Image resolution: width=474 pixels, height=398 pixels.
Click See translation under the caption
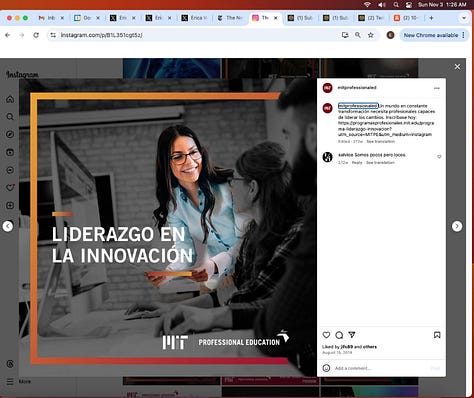point(380,142)
